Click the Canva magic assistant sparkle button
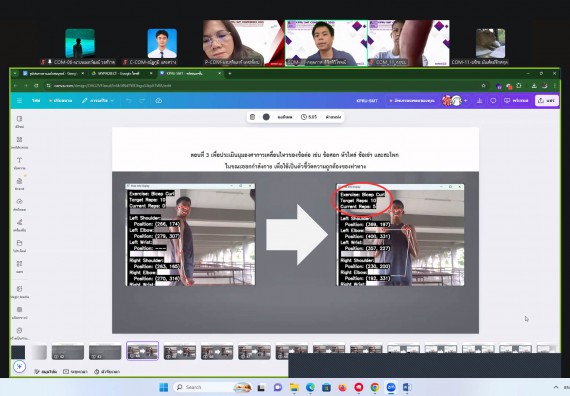 coord(19,366)
